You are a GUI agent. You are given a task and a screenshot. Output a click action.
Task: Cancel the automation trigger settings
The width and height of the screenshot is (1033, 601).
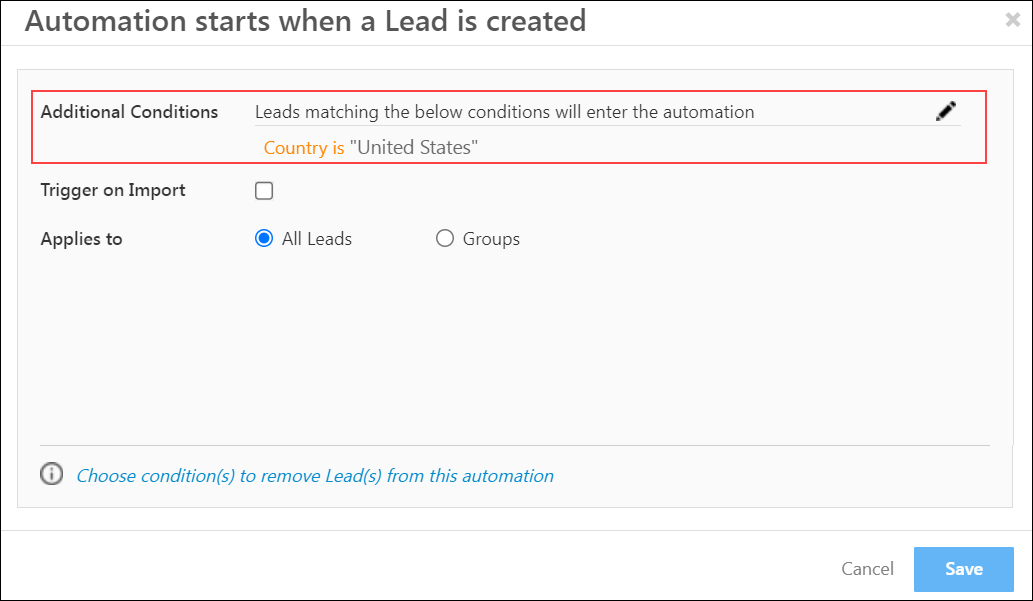click(x=867, y=569)
